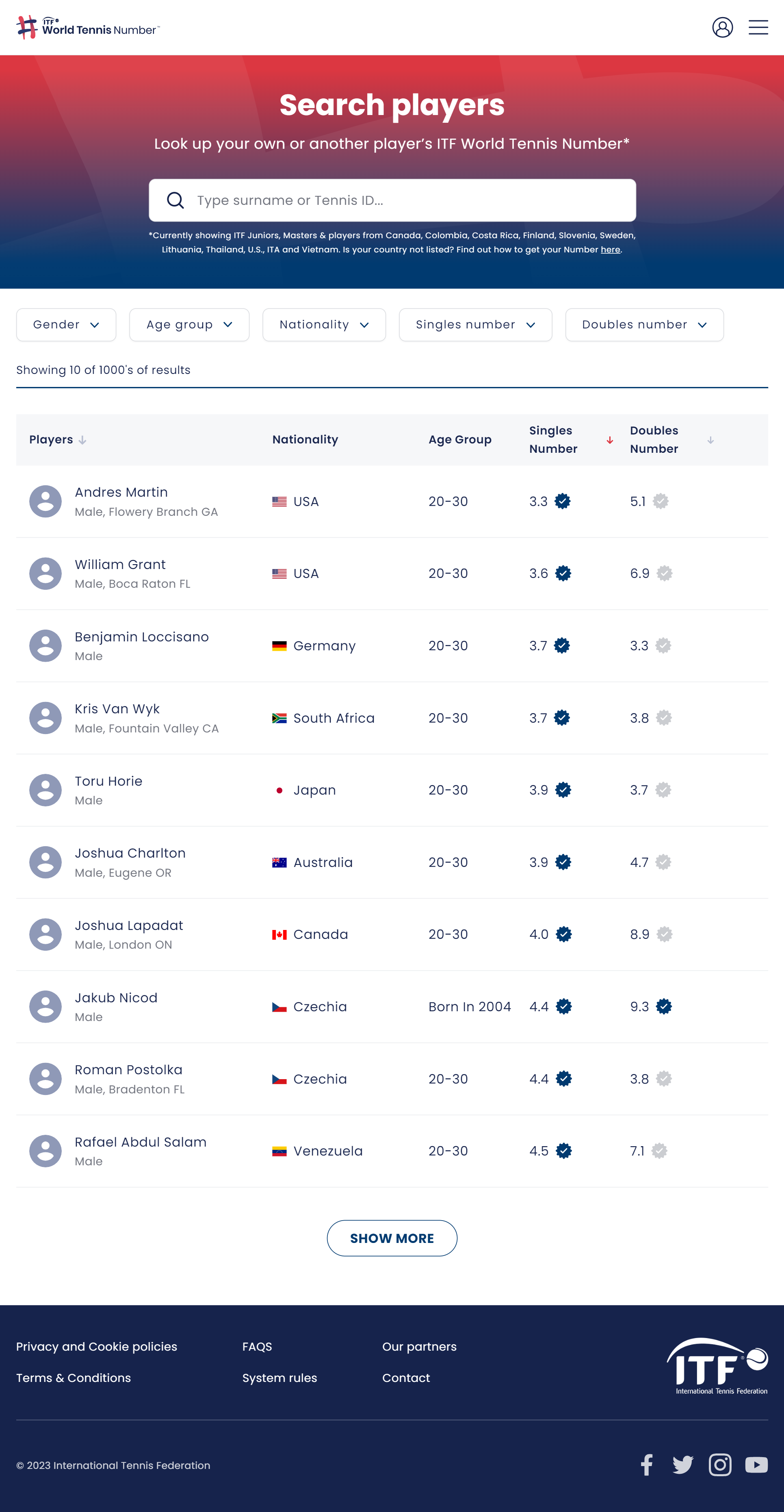
Task: Open the user account profile icon
Action: click(722, 28)
